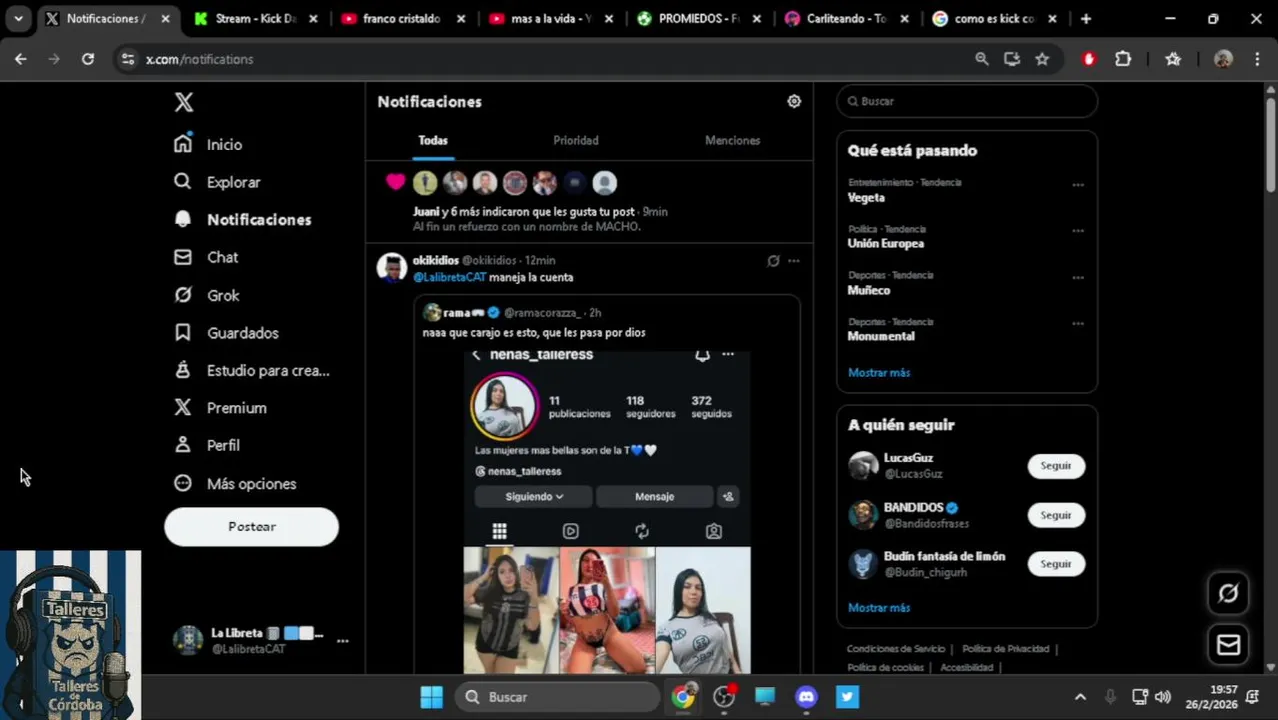Screen dimensions: 1278x720
Task: Click the search Buscar field on X
Action: coord(967,101)
